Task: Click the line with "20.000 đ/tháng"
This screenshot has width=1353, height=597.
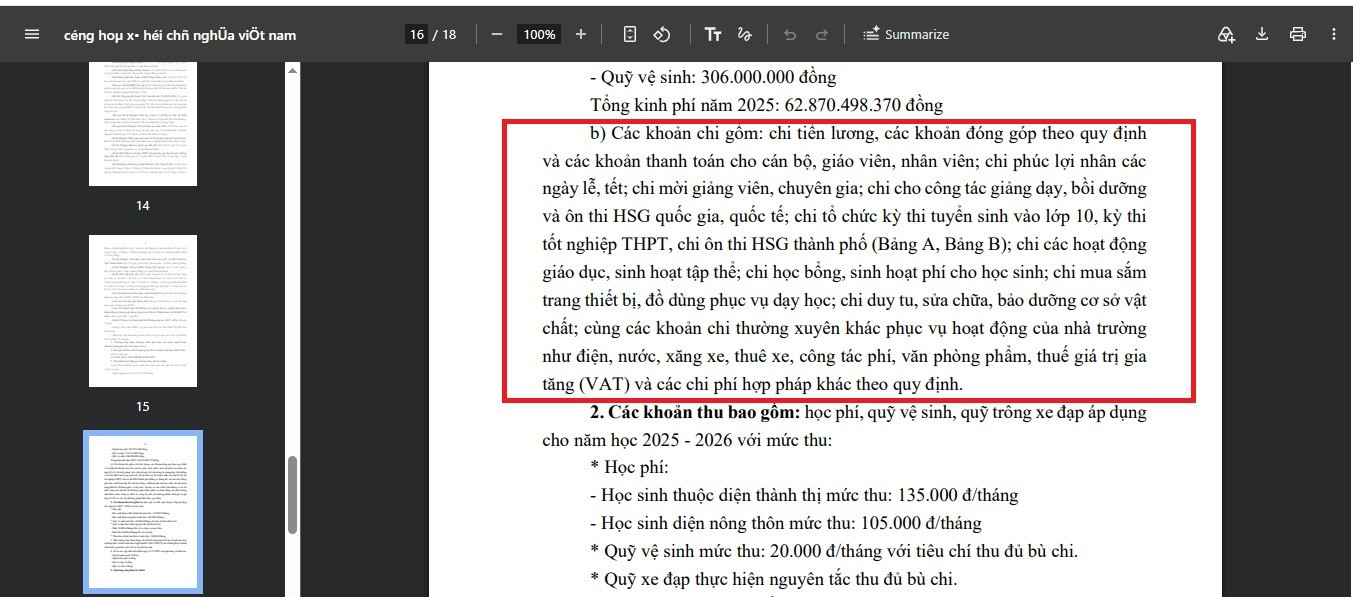Action: [x=834, y=551]
